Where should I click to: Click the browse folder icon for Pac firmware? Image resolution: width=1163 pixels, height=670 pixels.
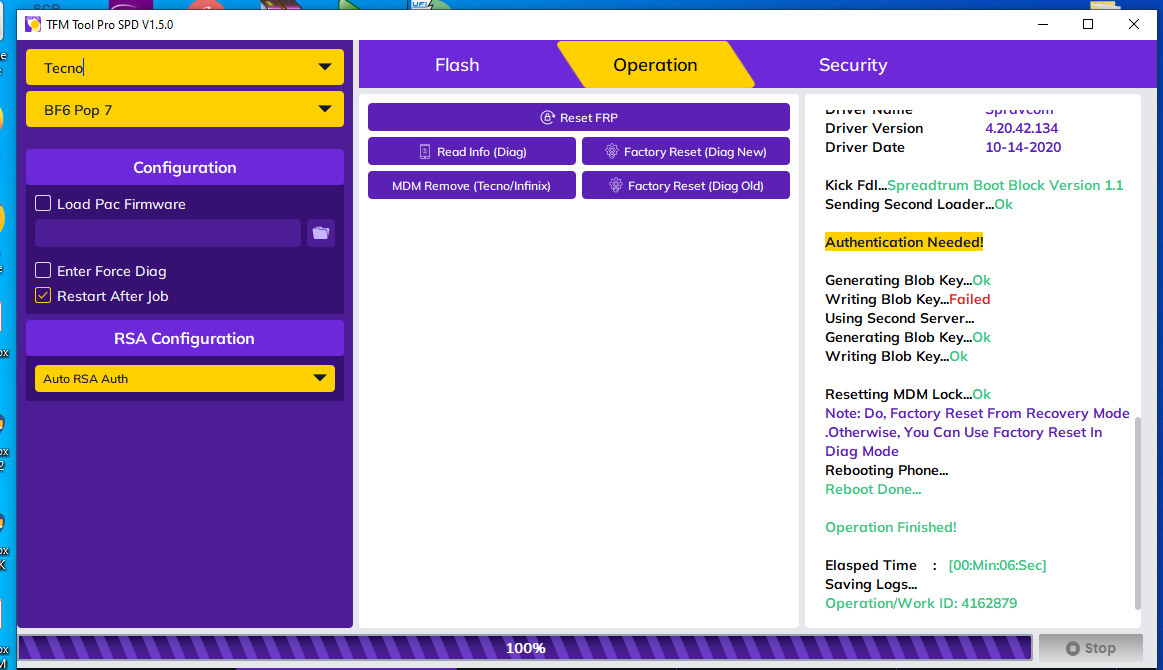[320, 233]
